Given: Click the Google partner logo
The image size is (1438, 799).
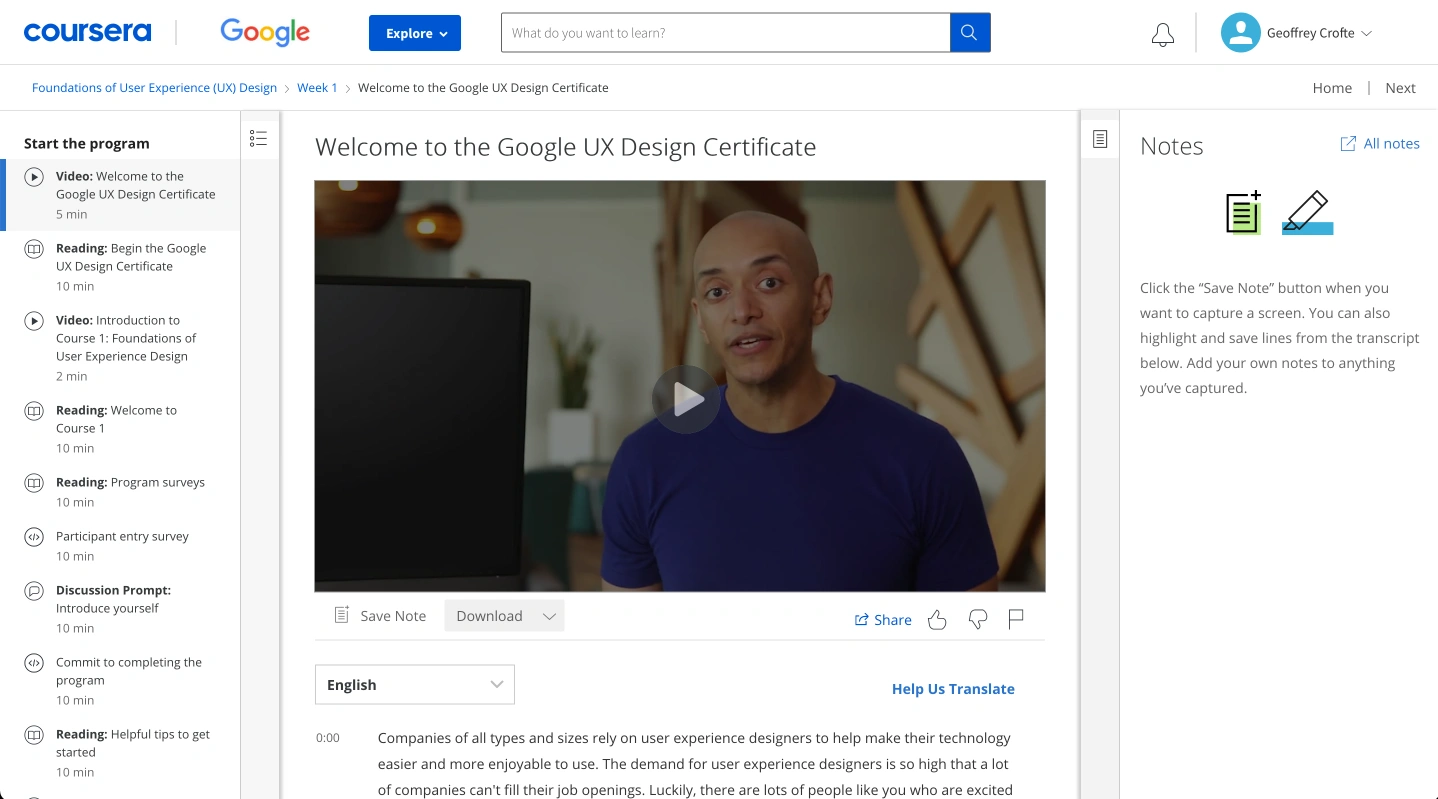Looking at the screenshot, I should (x=265, y=32).
